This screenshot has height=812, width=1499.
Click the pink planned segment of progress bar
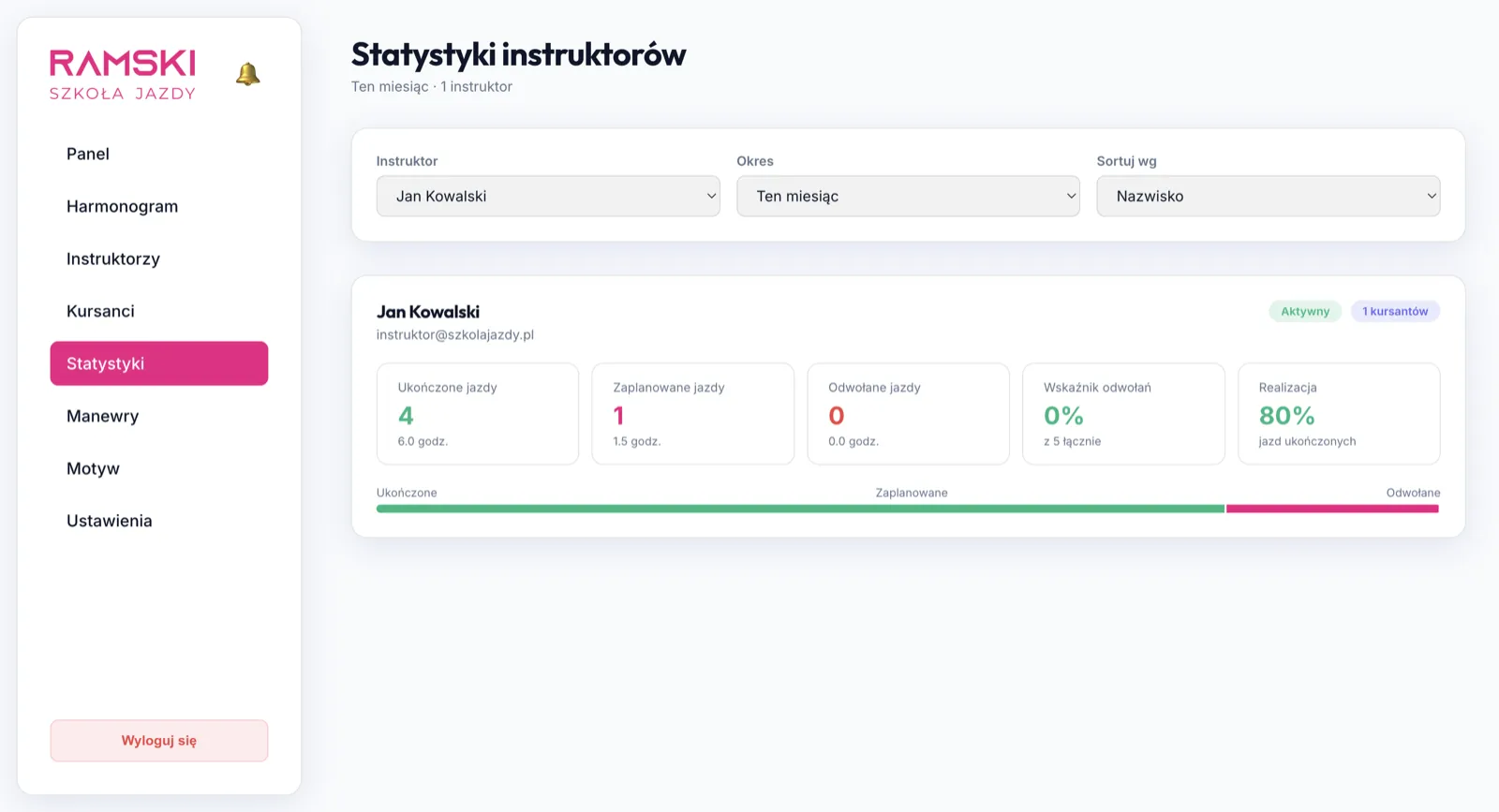[1332, 509]
